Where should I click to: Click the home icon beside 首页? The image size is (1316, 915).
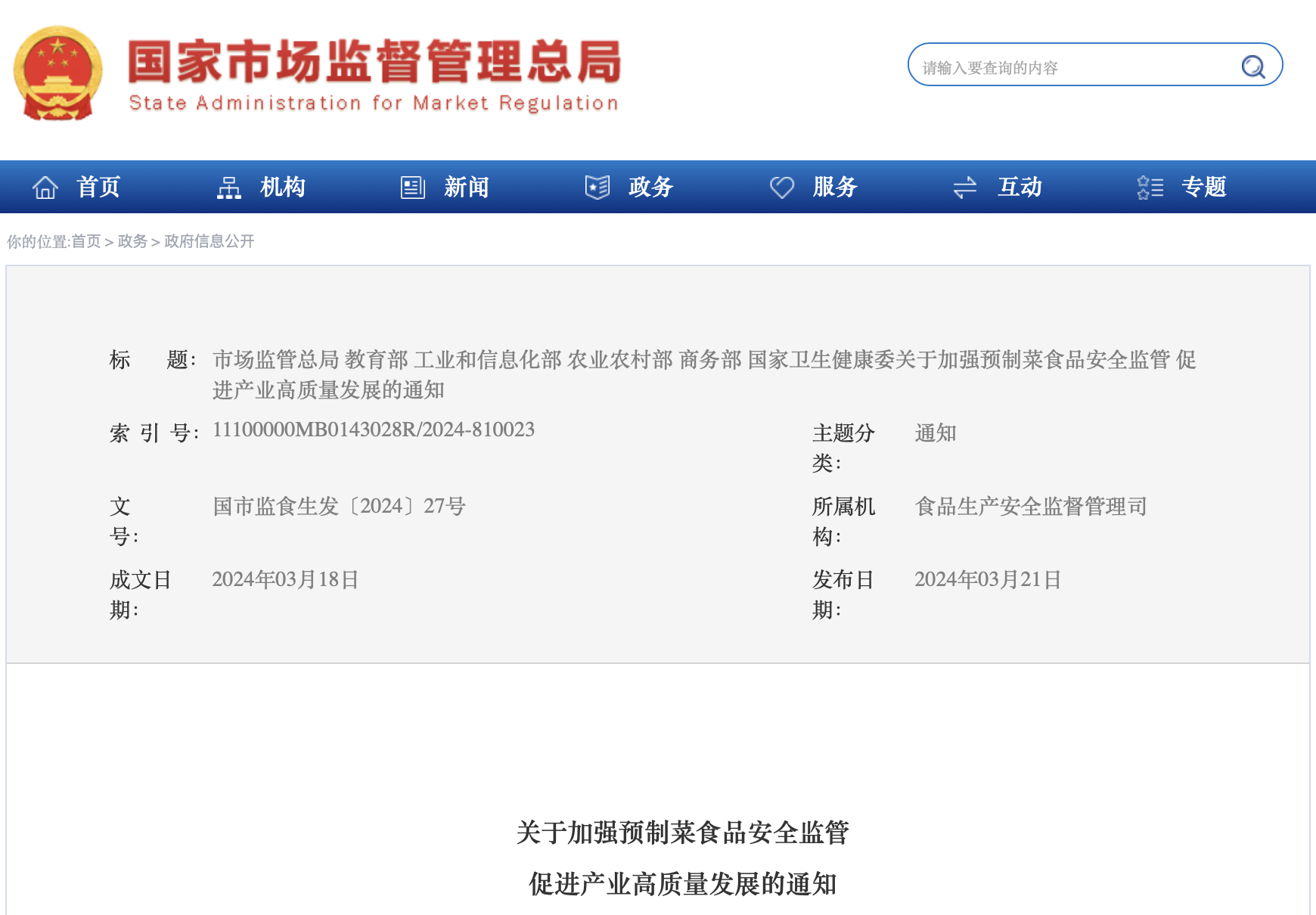coord(45,187)
